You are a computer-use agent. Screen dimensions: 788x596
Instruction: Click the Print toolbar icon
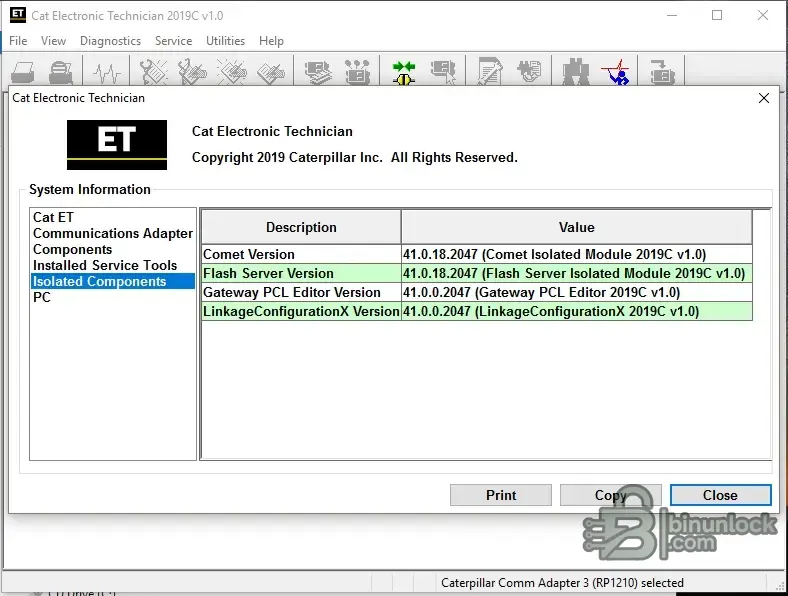click(x=23, y=72)
